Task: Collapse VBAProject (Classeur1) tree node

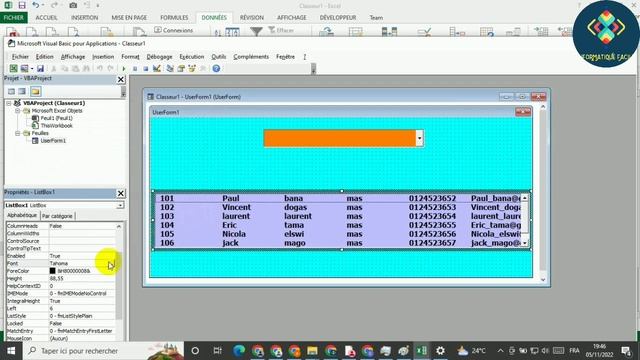Action: point(9,103)
